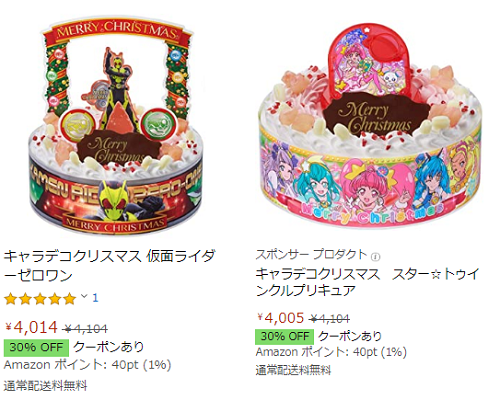Click the struck-through ¥4,104 under Precure cake

click(329, 319)
